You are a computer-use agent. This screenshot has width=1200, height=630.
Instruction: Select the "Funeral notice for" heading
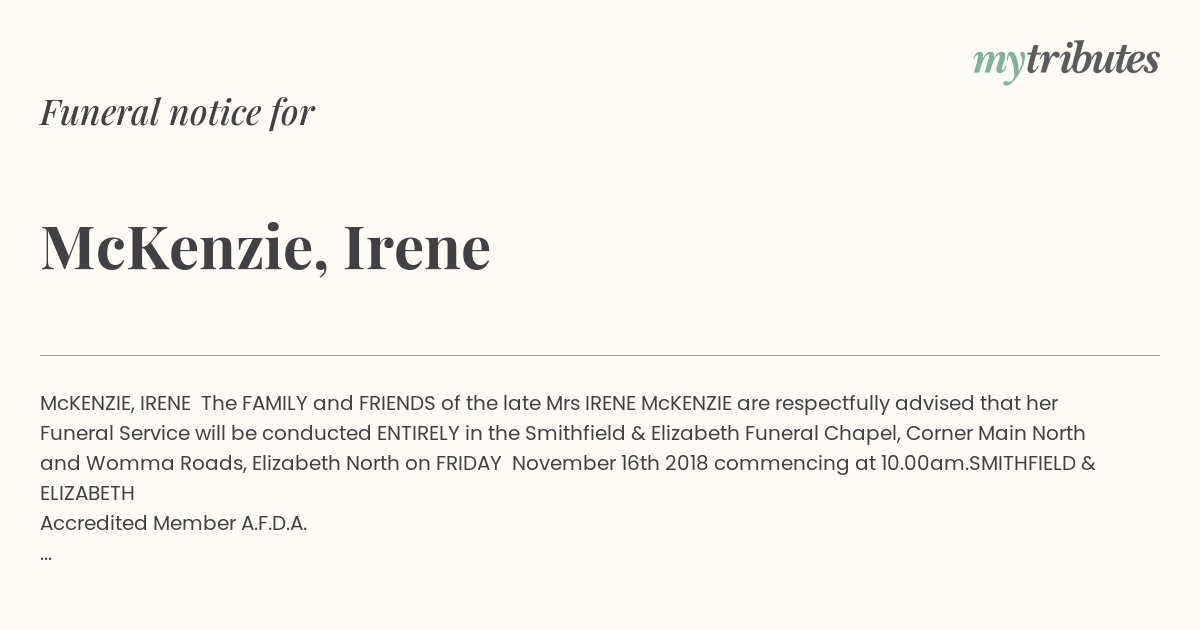[177, 112]
